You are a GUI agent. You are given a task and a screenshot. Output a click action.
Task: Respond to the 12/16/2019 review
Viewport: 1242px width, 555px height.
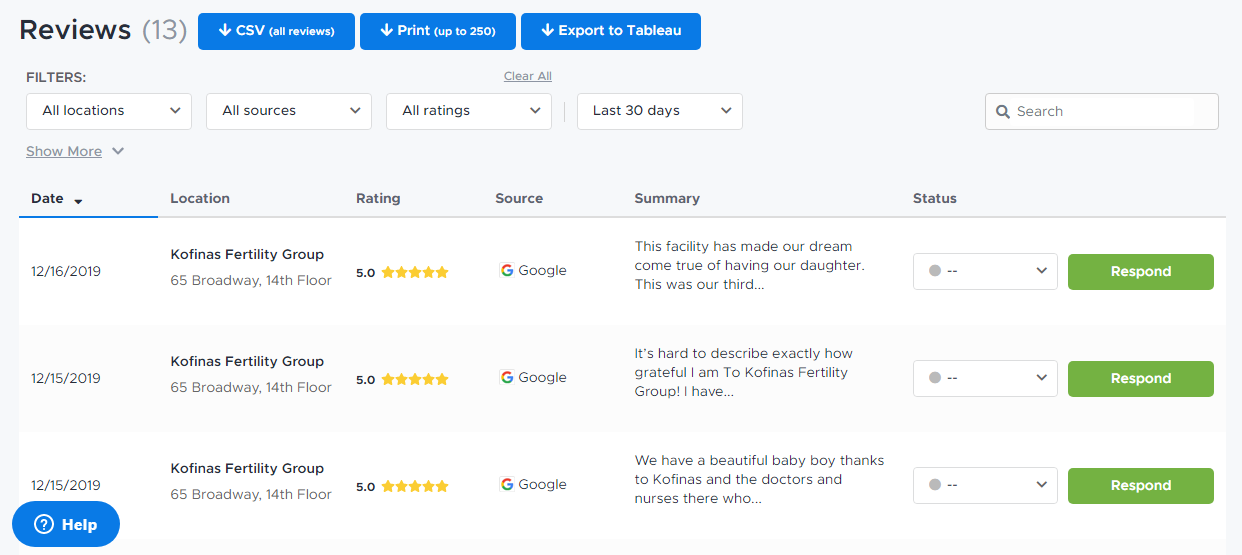pos(1140,271)
